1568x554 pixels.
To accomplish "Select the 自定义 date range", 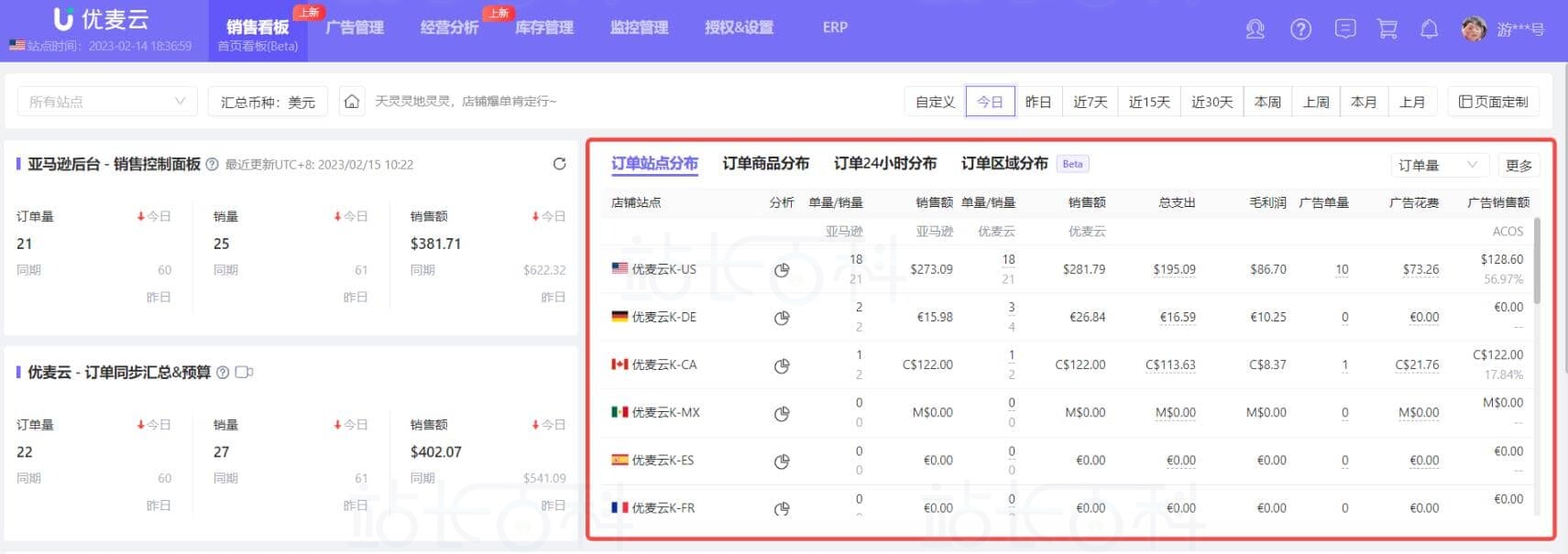I will pyautogui.click(x=935, y=102).
